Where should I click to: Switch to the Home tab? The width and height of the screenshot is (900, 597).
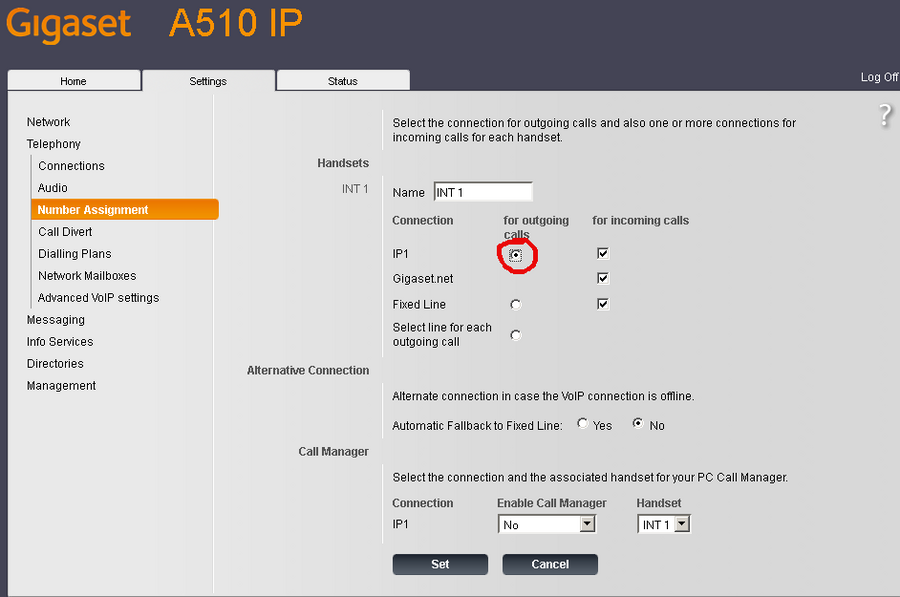point(73,81)
